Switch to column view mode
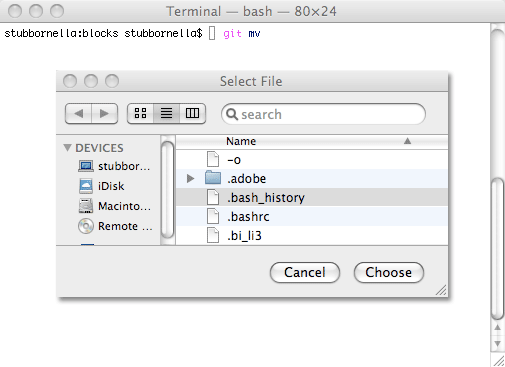The height and width of the screenshot is (367, 505). 192,114
